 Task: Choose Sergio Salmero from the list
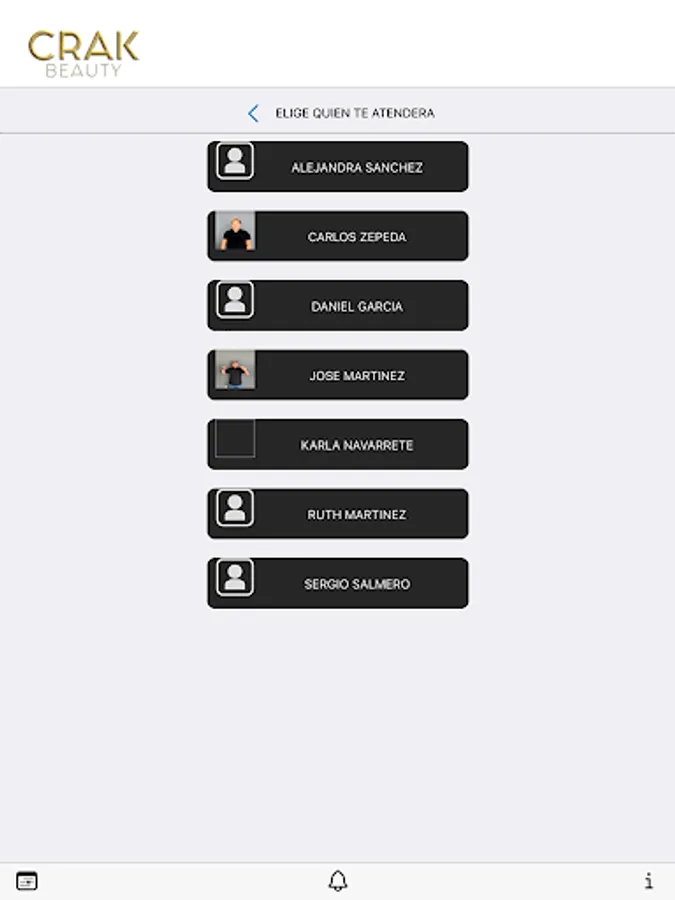click(x=338, y=583)
